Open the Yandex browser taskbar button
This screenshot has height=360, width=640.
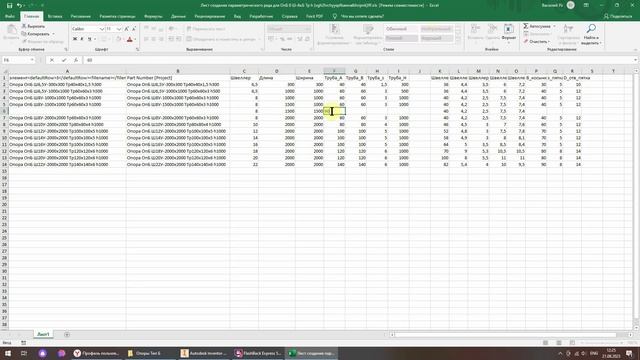[x=96, y=353]
